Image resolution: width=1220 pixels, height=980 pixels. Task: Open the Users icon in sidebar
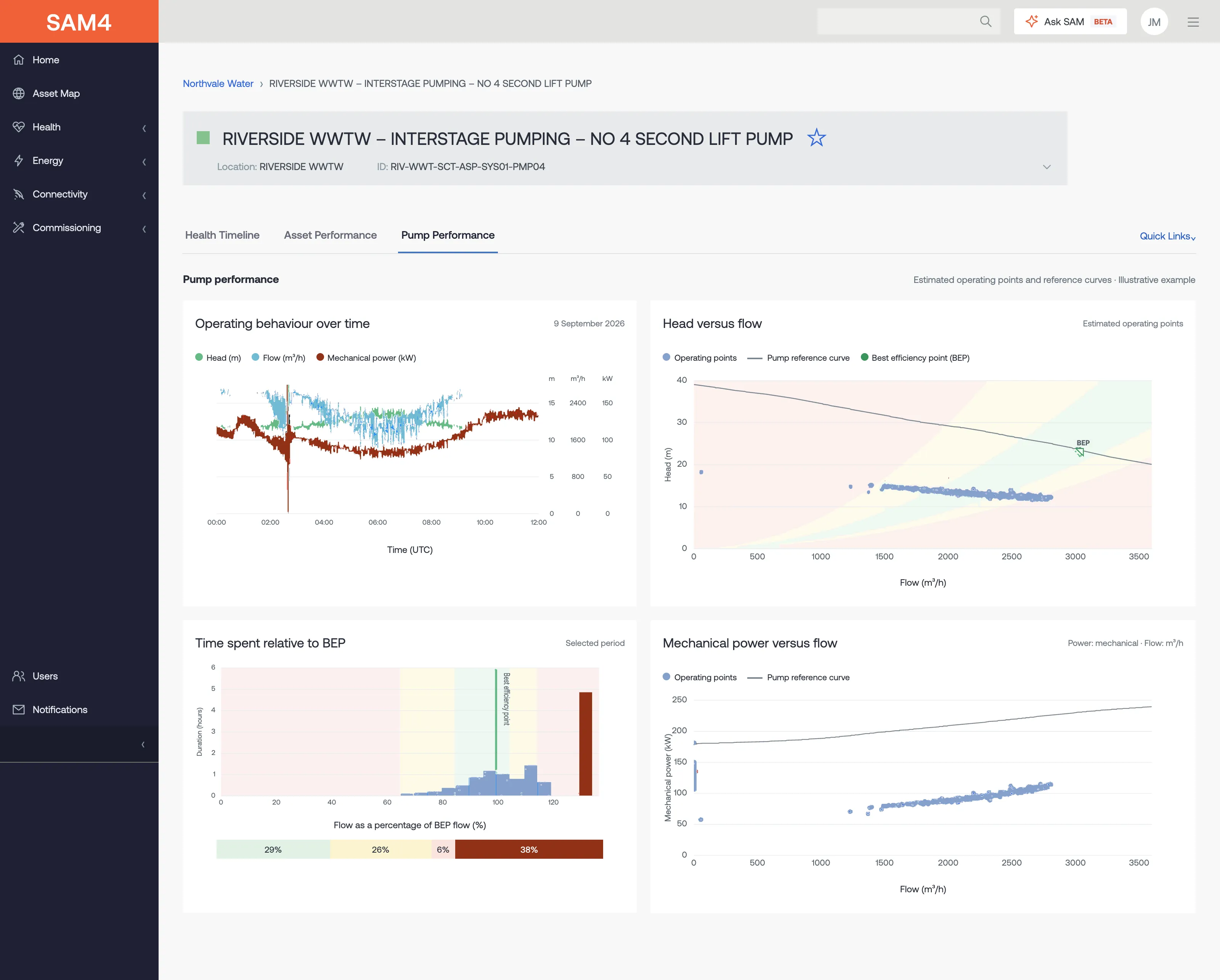click(19, 676)
